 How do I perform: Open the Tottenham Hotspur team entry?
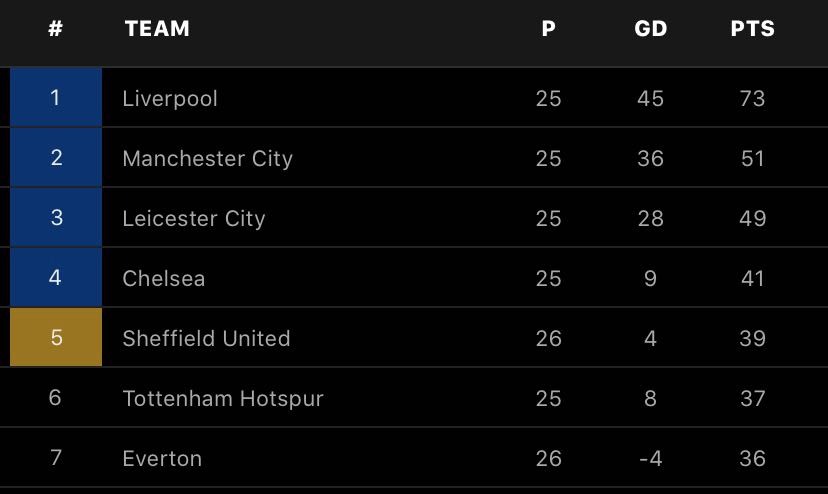pos(223,398)
